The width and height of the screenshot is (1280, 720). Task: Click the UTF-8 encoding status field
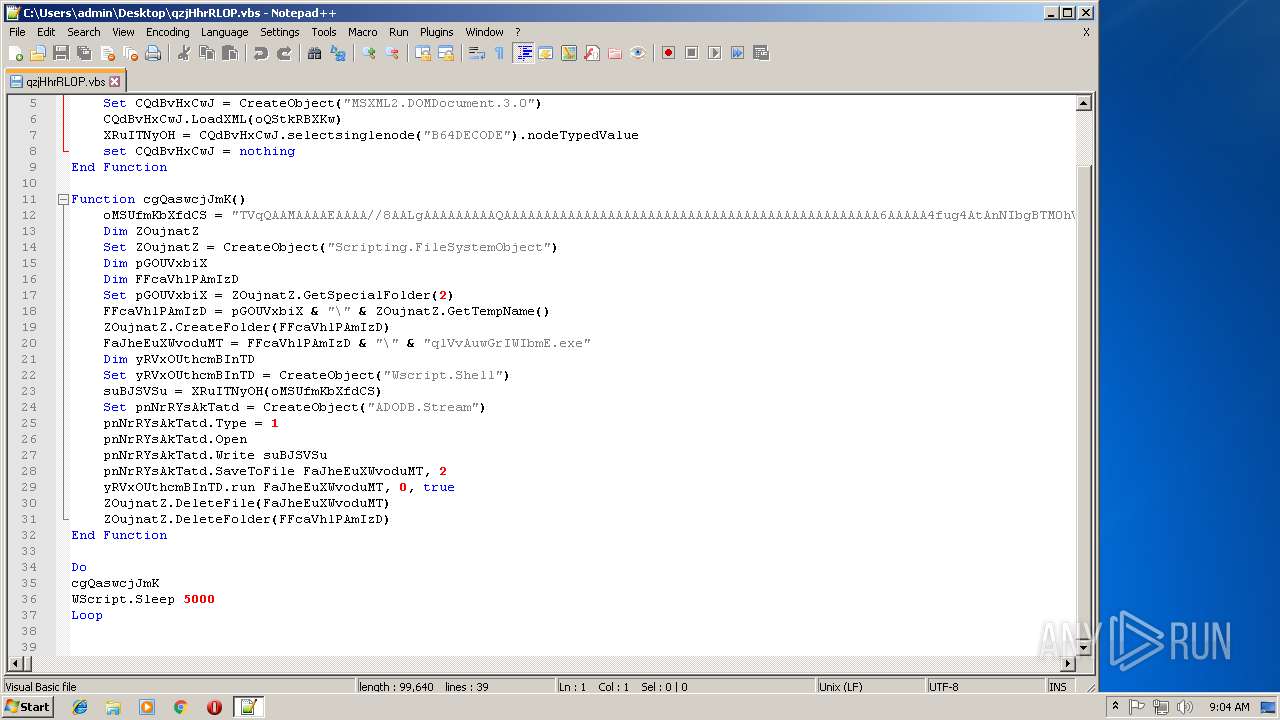985,687
